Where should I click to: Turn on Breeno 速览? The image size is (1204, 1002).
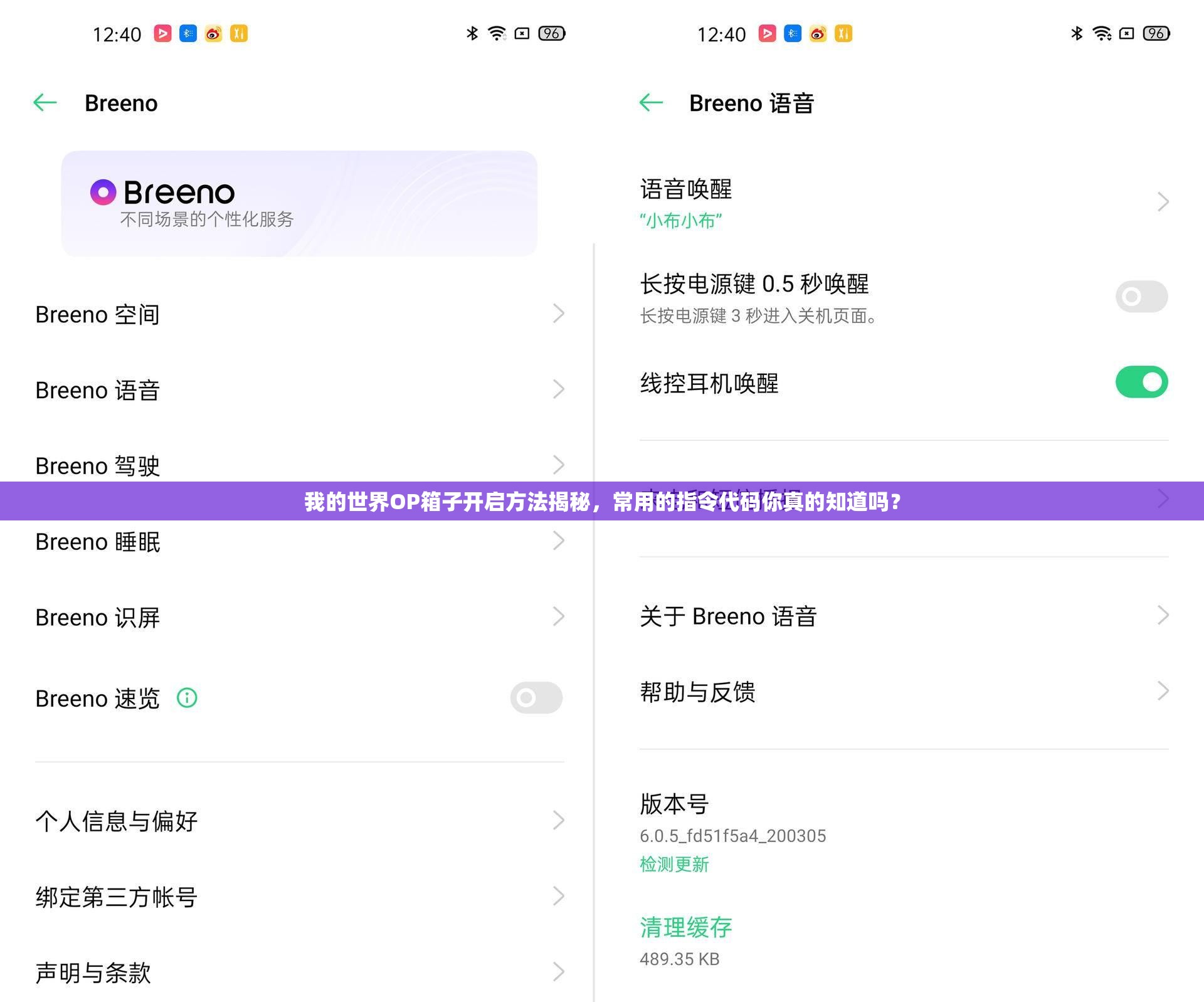[536, 698]
